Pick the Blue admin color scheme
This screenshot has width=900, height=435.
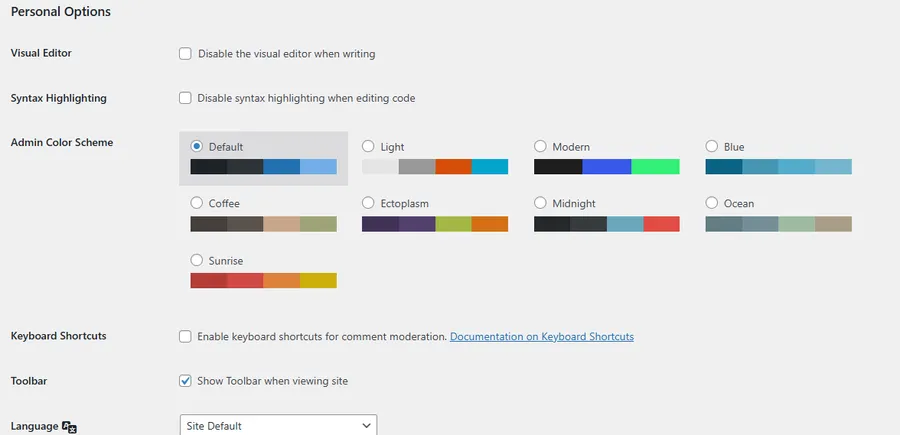pos(712,147)
